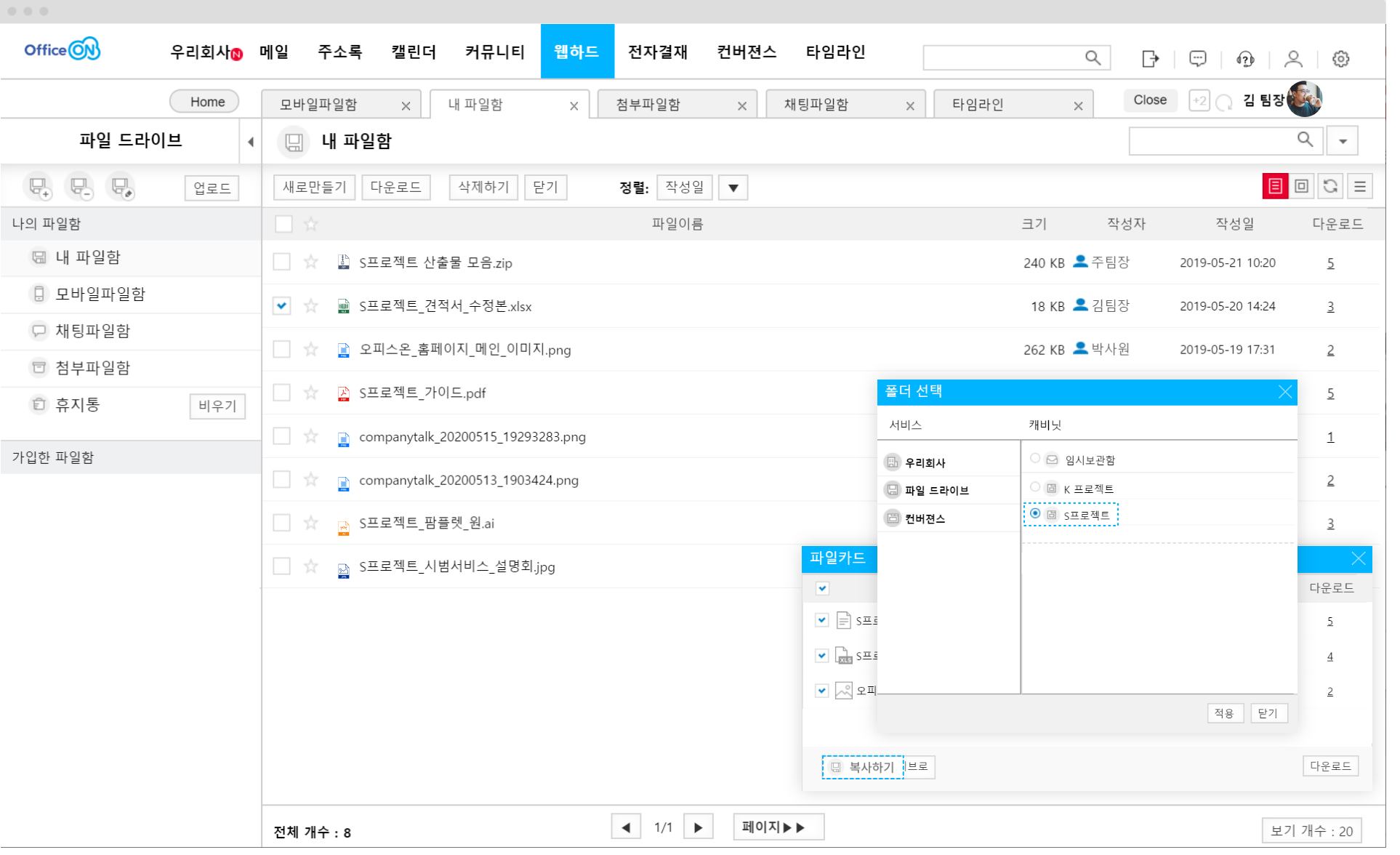Click the 비우기 button next to 휴지통
This screenshot has width=1400, height=855.
point(217,406)
